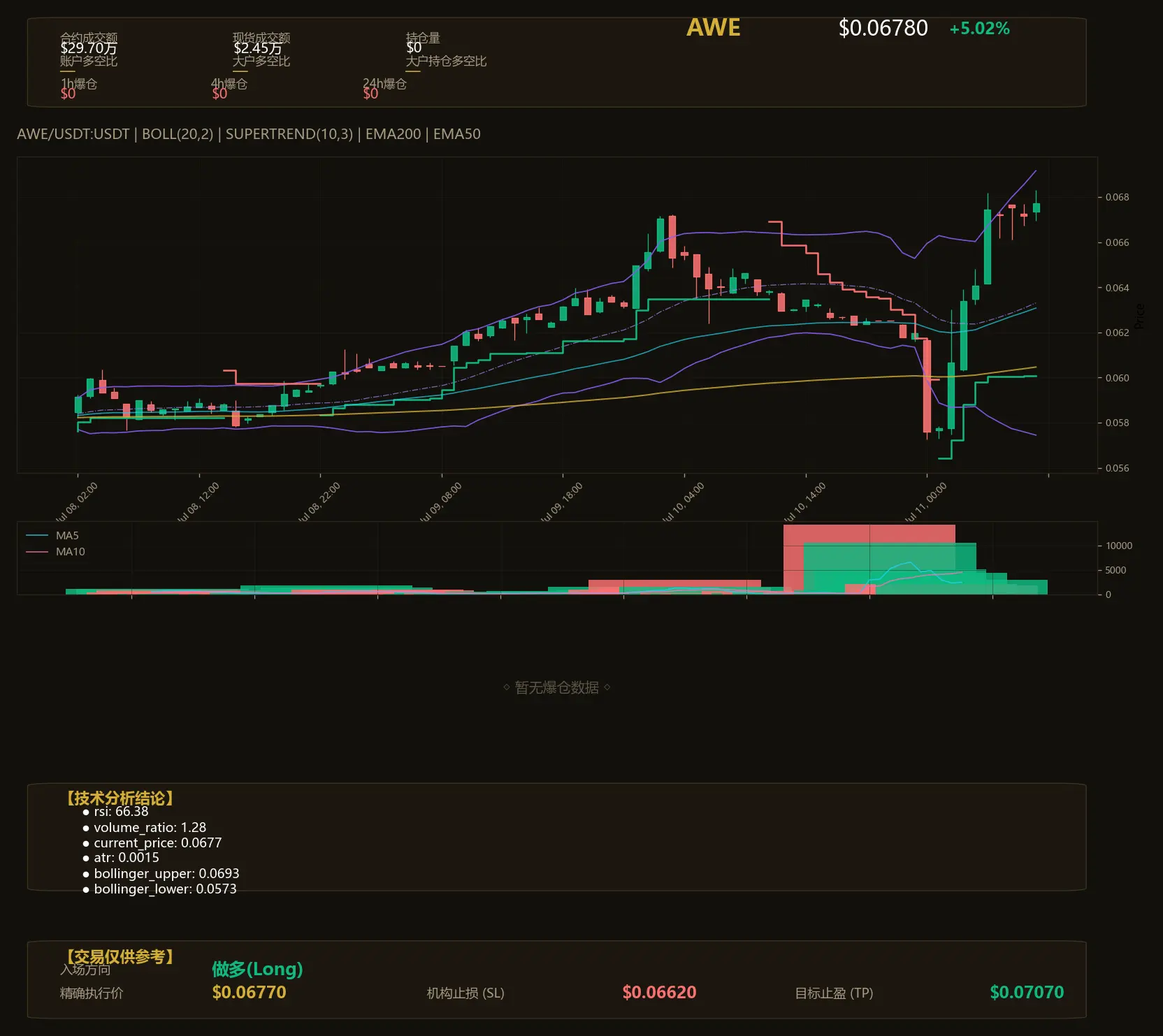The width and height of the screenshot is (1163, 1036).
Task: Click the 09, 08:00 time axis label
Action: click(440, 502)
